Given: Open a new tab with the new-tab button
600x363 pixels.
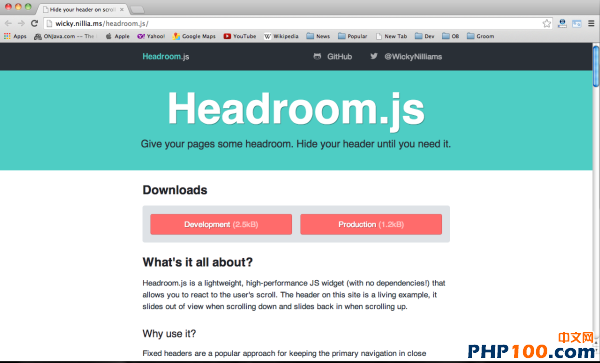Looking at the screenshot, I should (x=137, y=10).
